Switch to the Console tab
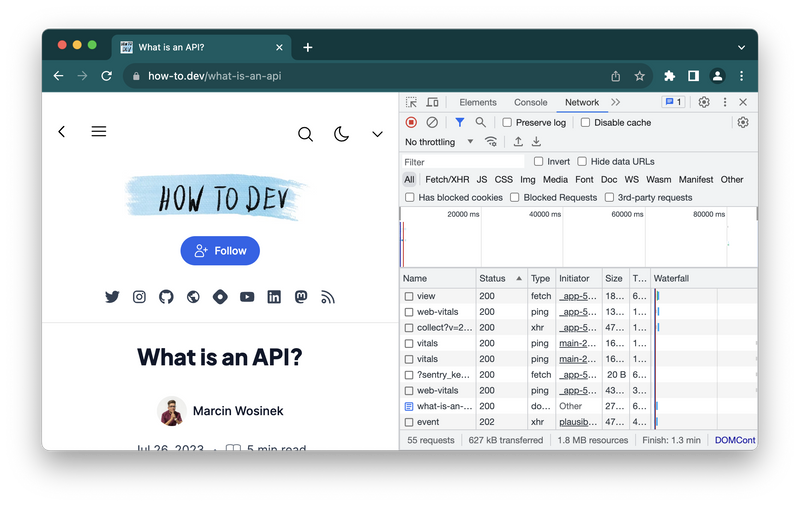 click(x=530, y=102)
